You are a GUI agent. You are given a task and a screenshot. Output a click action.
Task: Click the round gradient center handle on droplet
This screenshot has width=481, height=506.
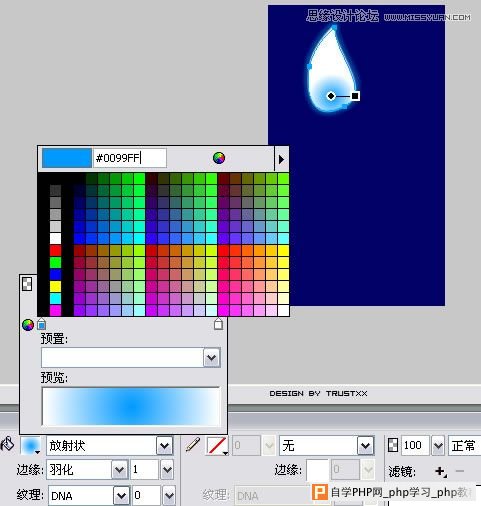click(331, 96)
